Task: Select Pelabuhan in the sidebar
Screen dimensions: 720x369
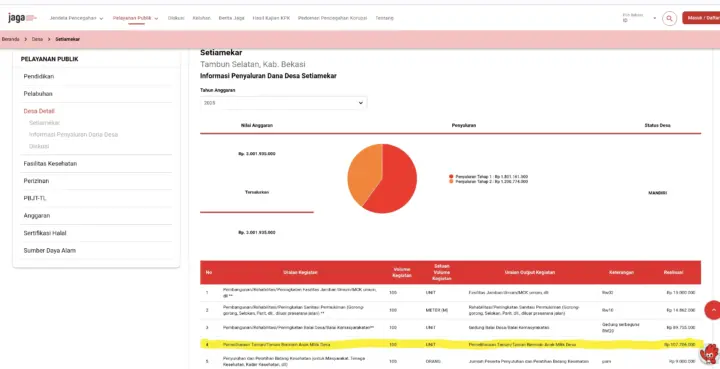Action: point(38,94)
